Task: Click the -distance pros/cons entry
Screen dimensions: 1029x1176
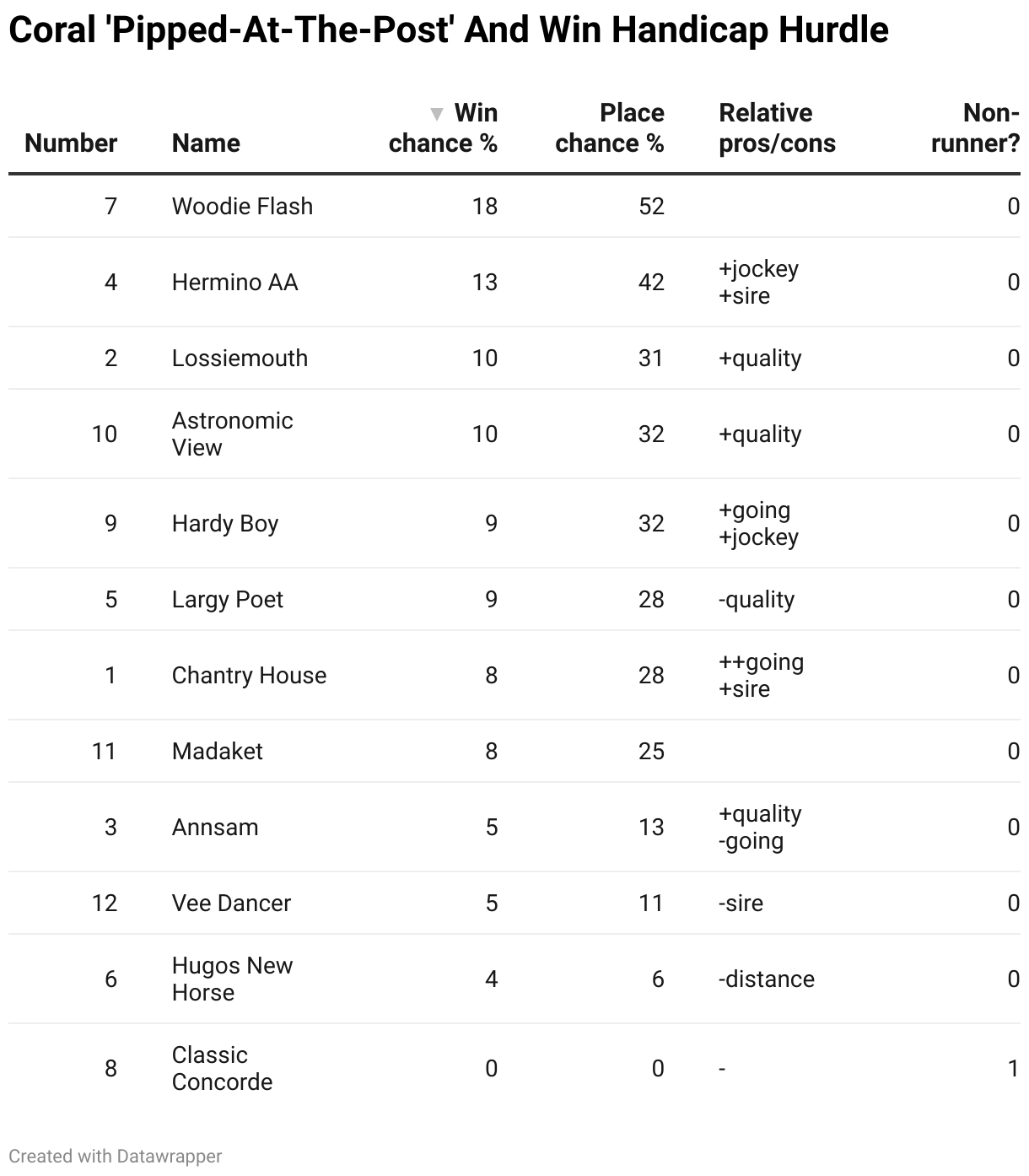Action: pyautogui.click(x=766, y=979)
